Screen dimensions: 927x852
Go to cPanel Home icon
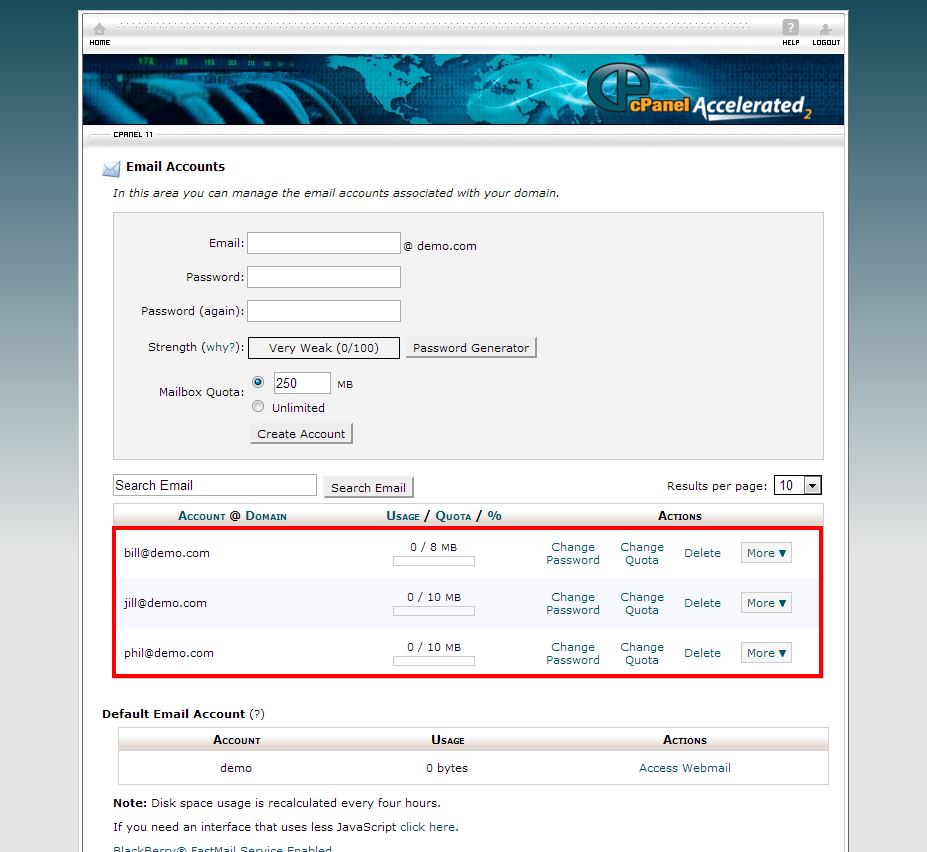coord(99,34)
